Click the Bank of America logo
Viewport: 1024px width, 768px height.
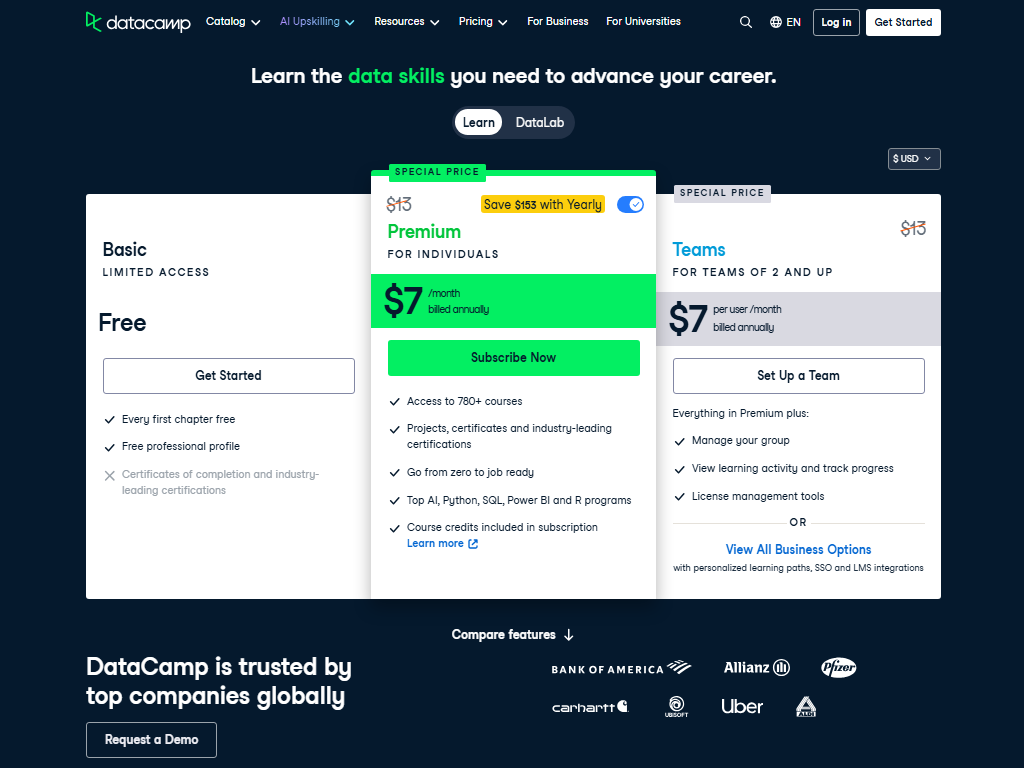click(x=620, y=667)
